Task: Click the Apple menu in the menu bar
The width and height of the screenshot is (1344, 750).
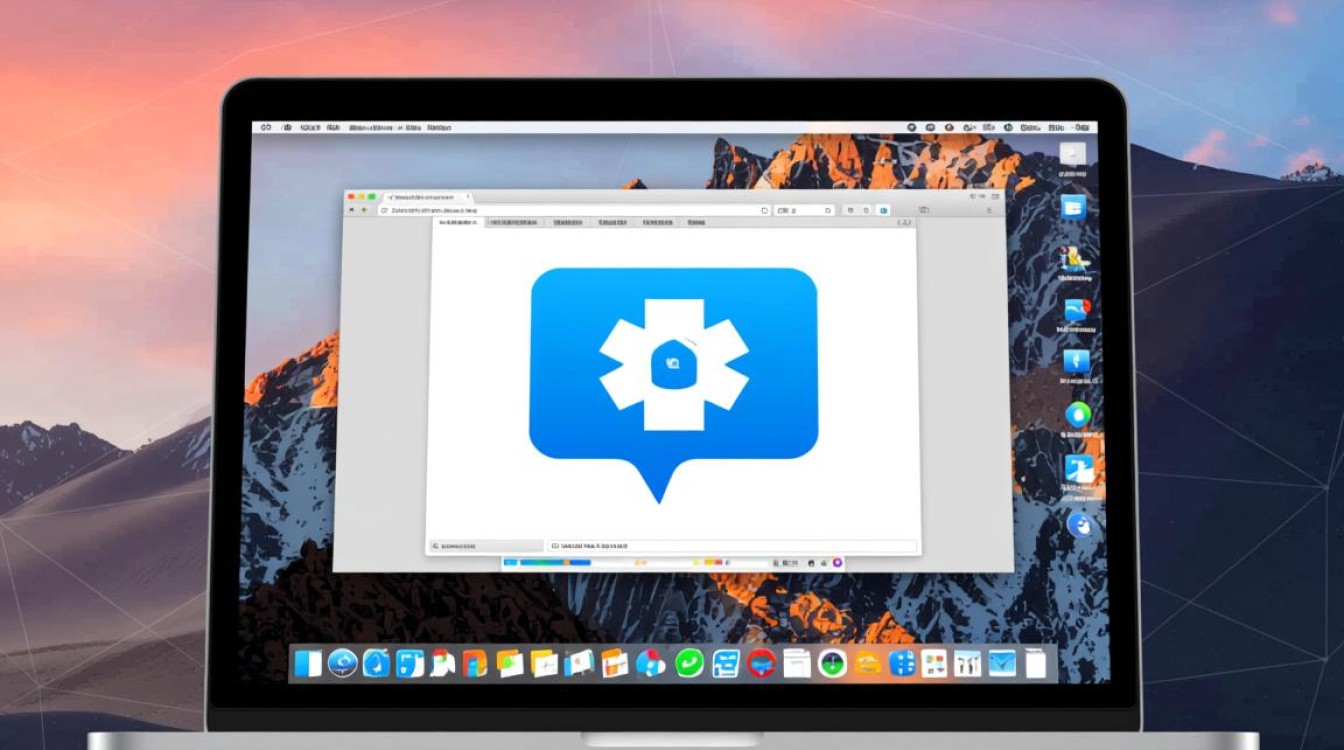Action: click(x=266, y=128)
